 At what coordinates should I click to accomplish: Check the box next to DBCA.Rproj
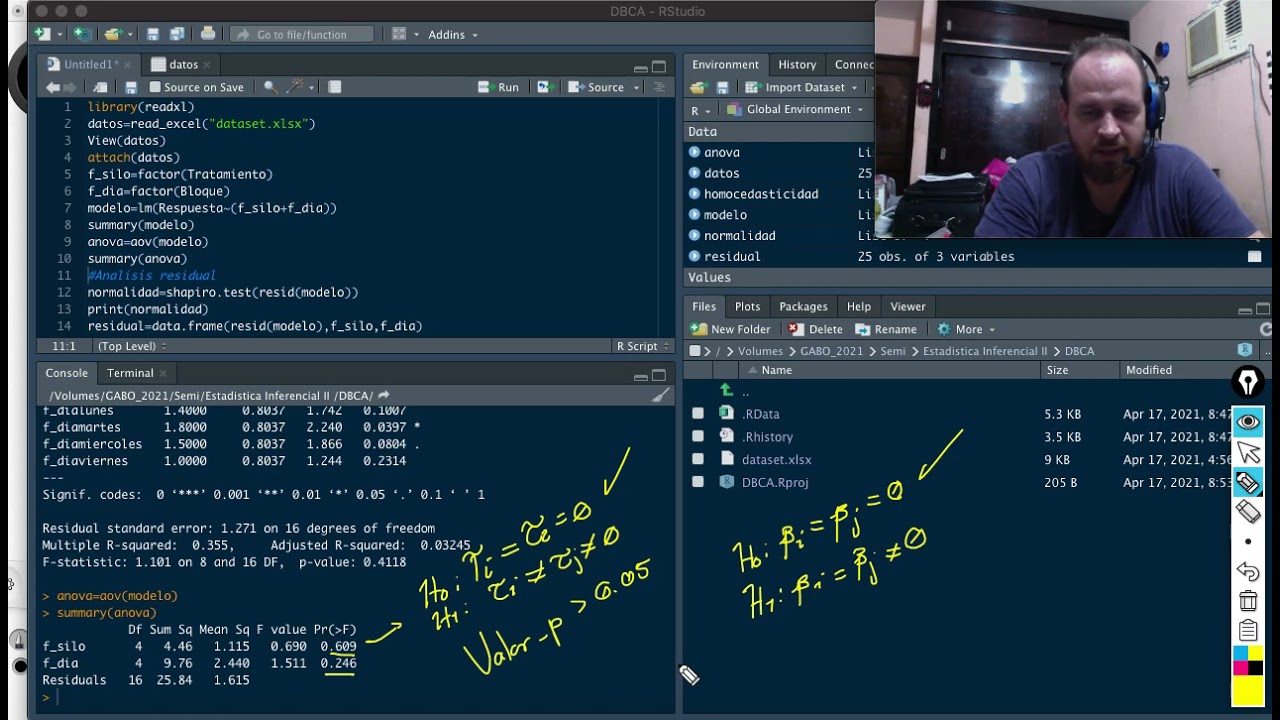click(698, 482)
